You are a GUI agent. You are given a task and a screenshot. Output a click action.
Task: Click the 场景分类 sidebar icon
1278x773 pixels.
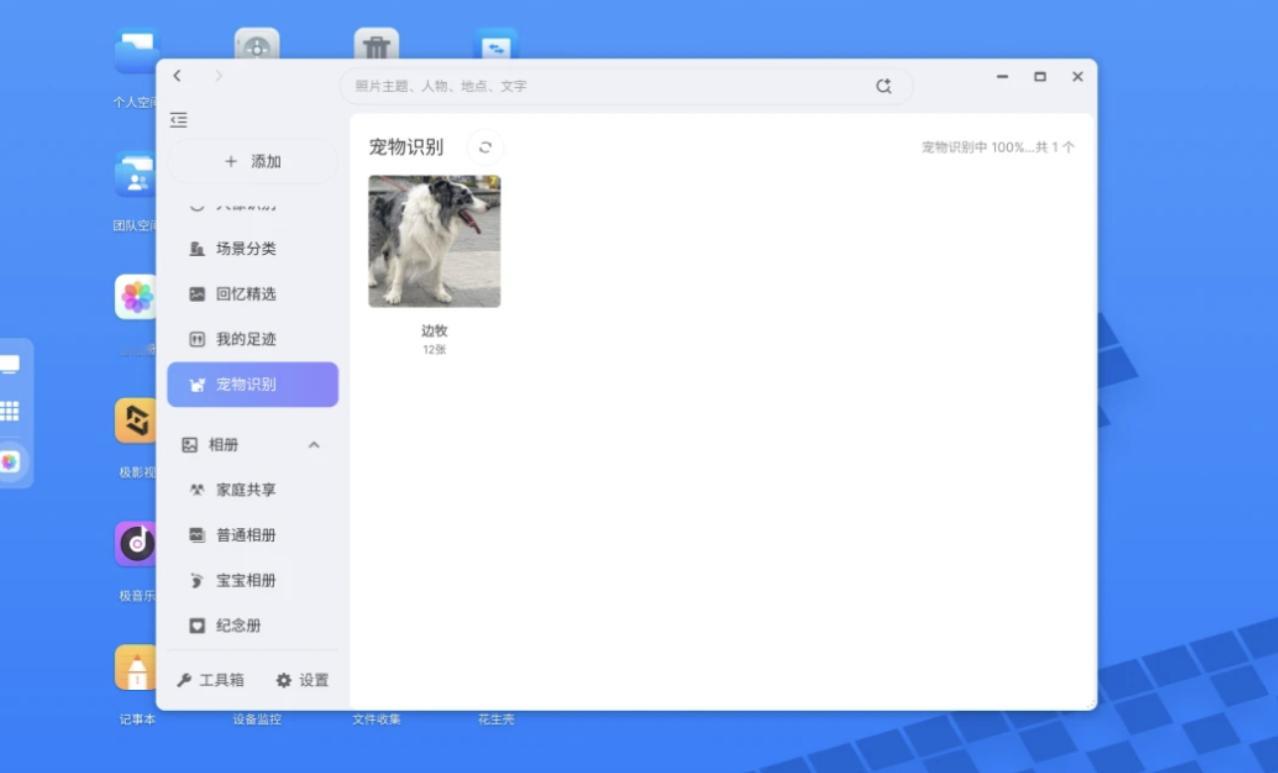[x=197, y=249]
